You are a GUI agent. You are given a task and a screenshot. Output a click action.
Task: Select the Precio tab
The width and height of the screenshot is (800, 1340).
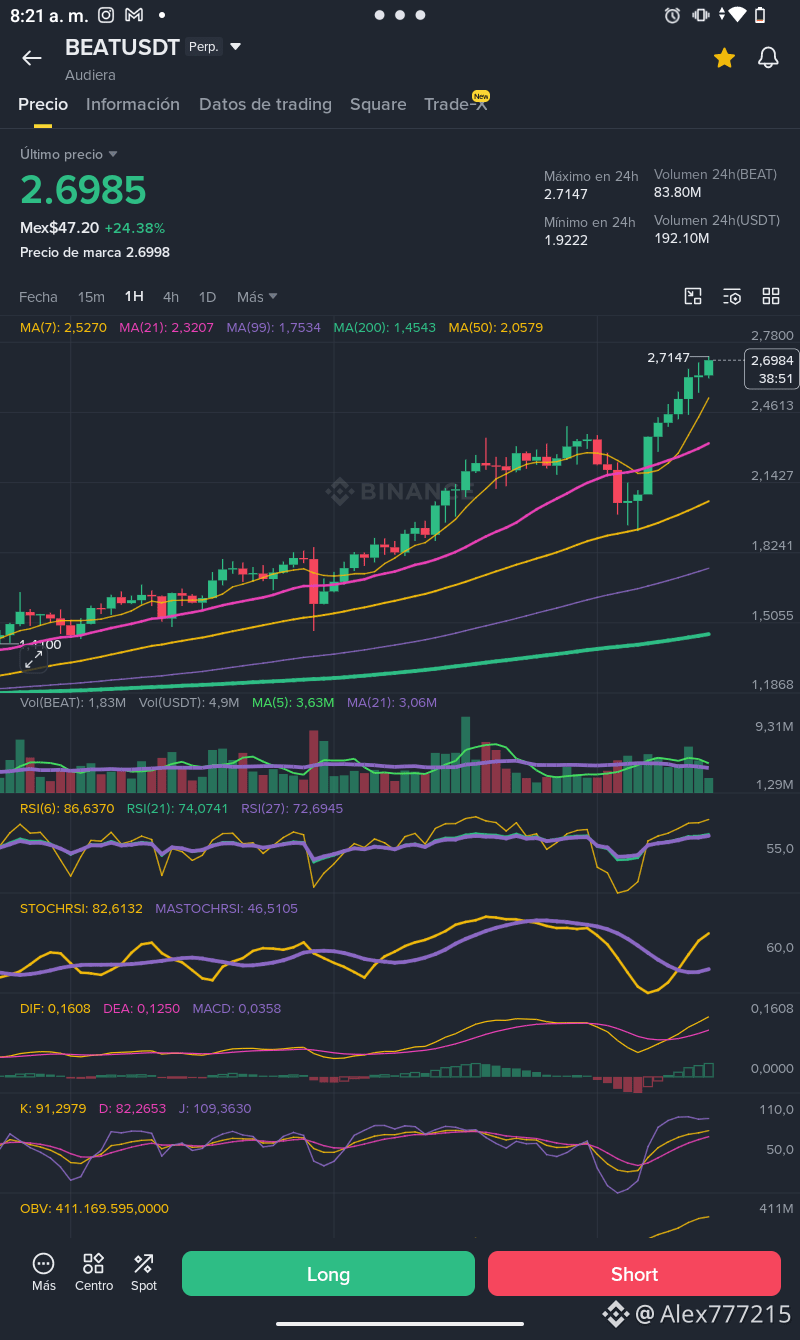[x=43, y=104]
